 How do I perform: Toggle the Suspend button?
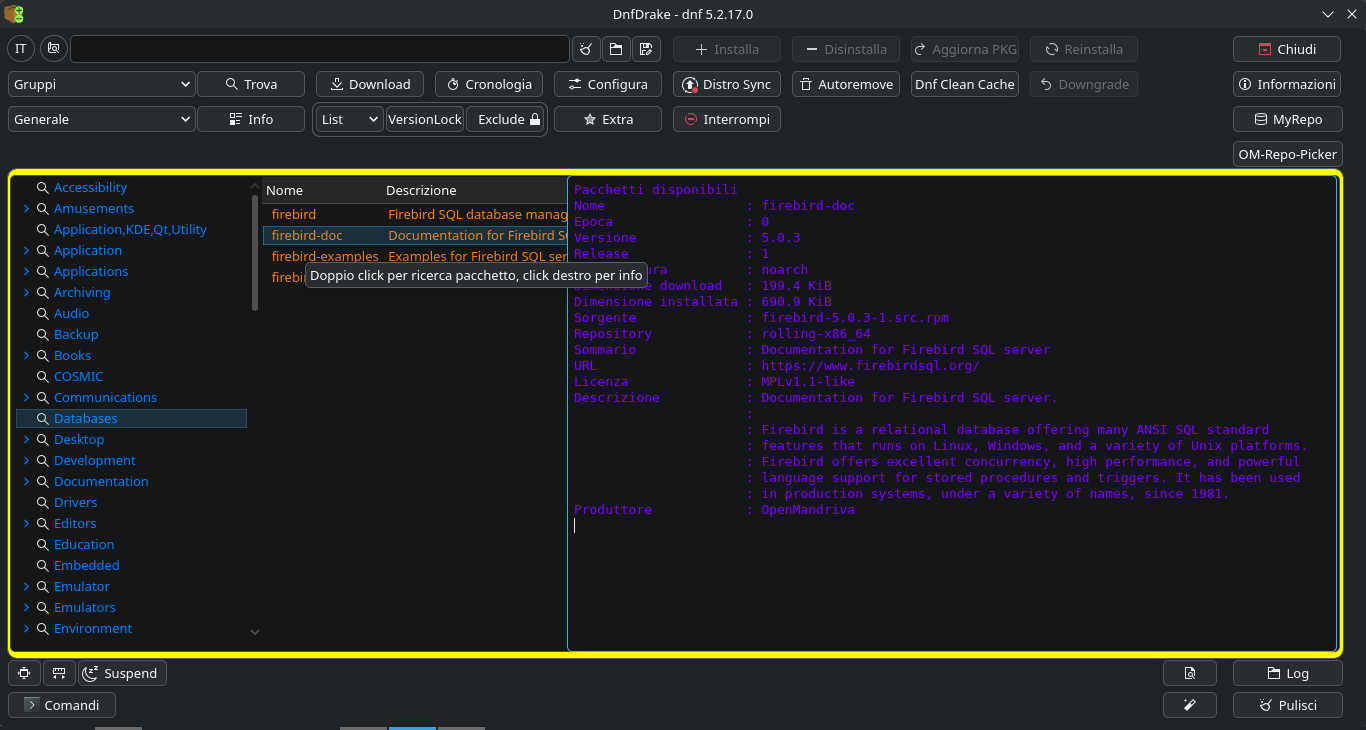click(x=122, y=673)
